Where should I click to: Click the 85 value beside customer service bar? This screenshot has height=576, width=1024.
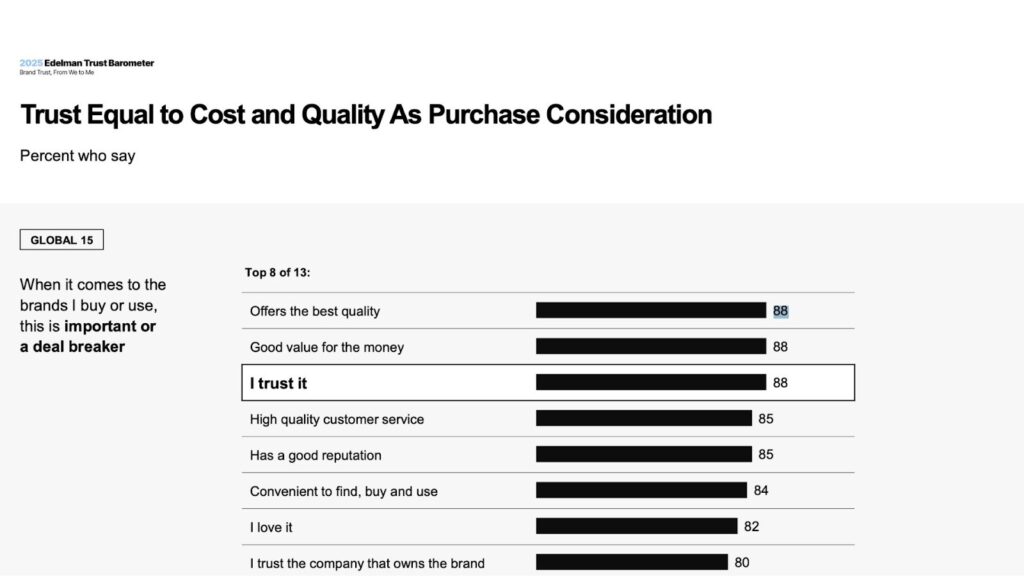(766, 419)
